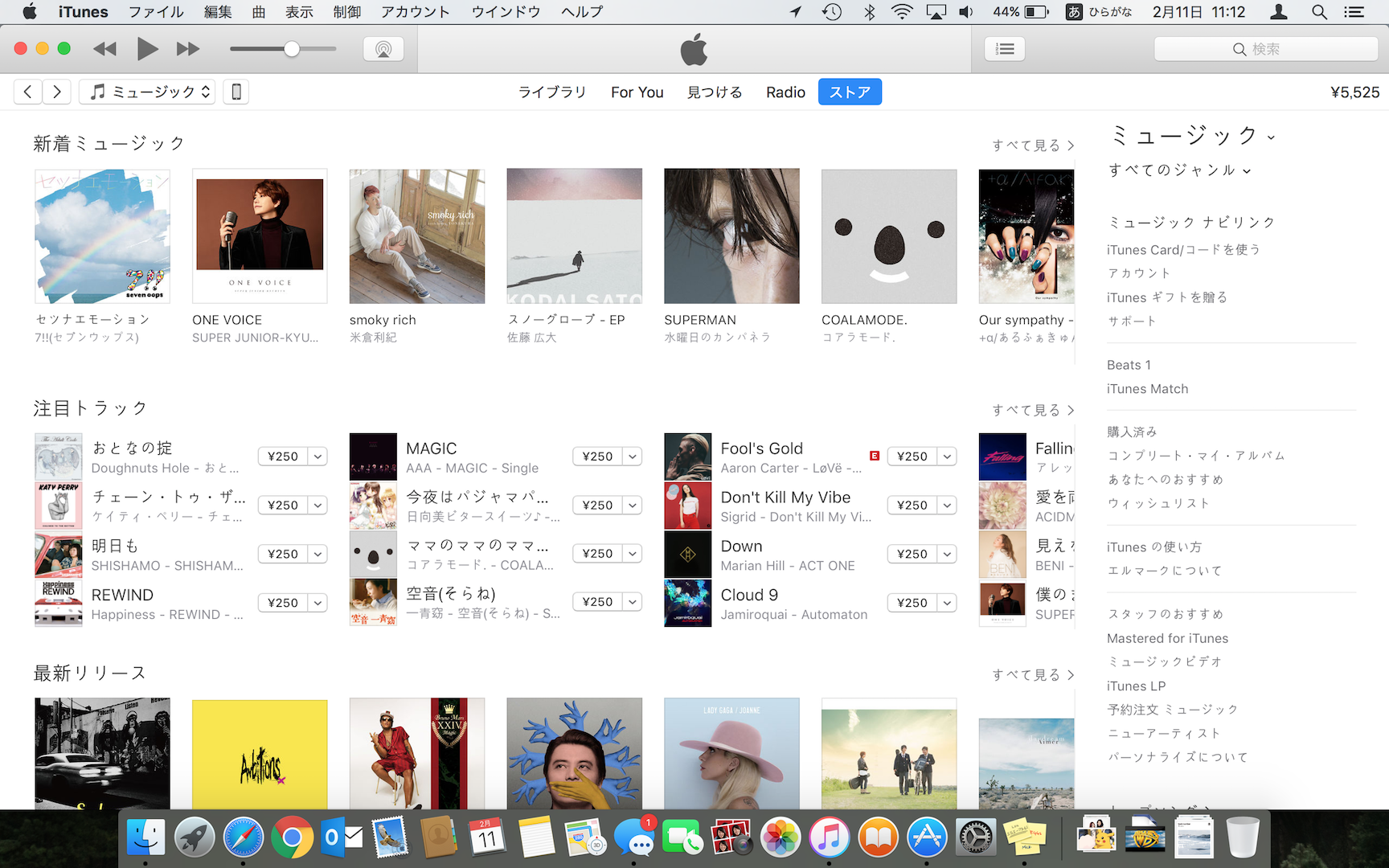The image size is (1389, 868).
Task: Switch to the 見つける tab
Action: click(x=715, y=92)
